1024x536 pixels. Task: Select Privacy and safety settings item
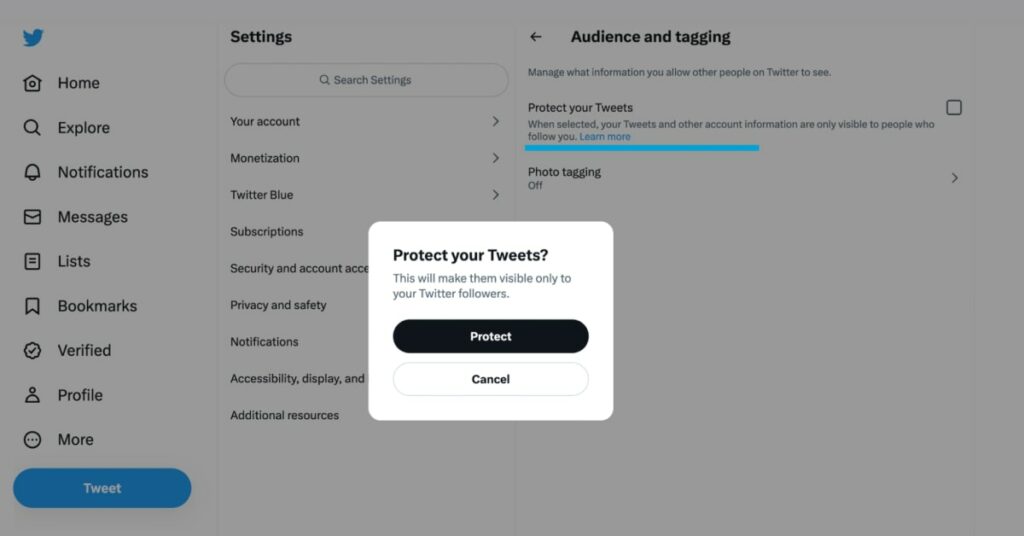(x=278, y=305)
